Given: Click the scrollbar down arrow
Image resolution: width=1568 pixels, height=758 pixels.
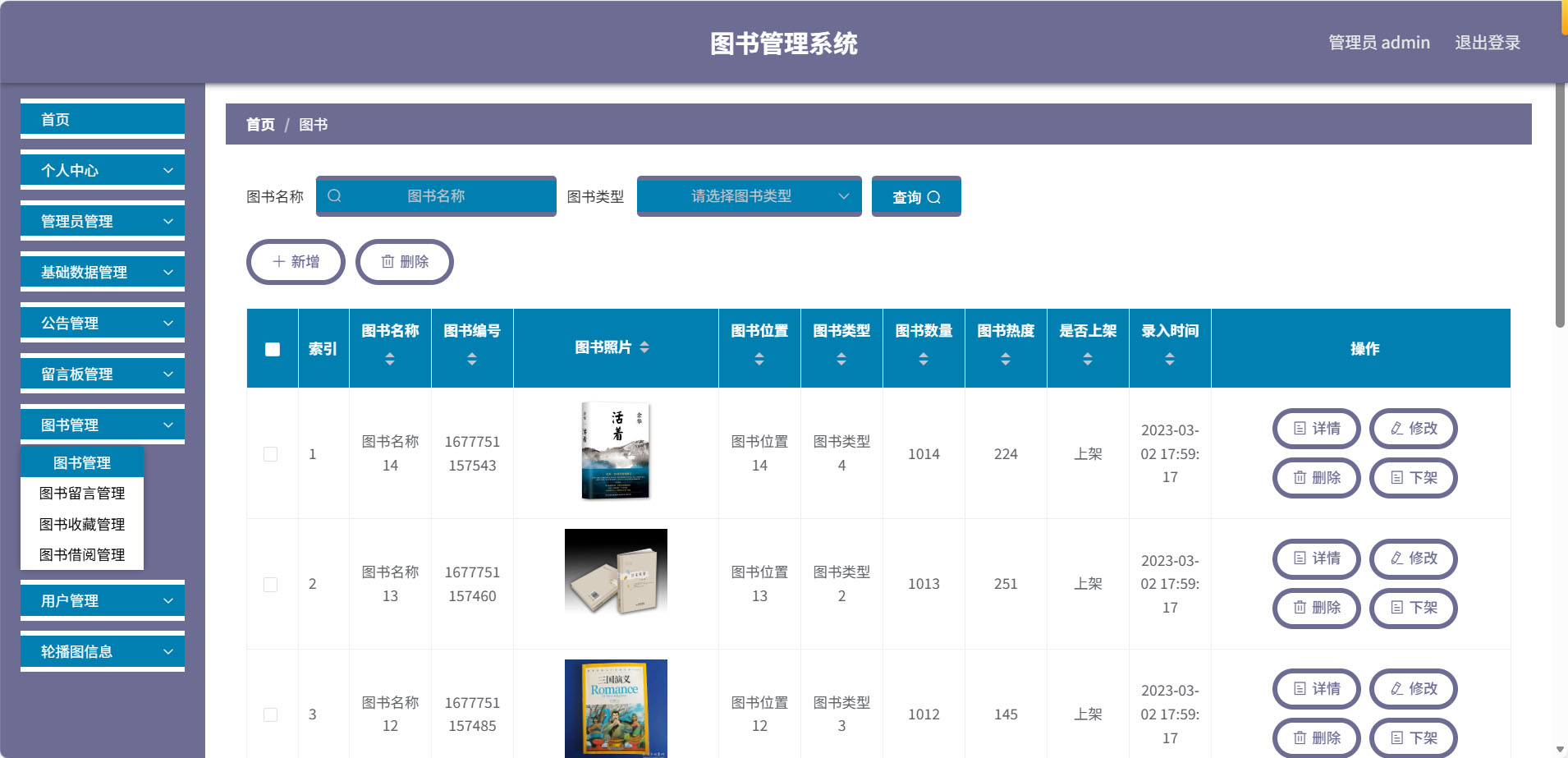Looking at the screenshot, I should (1560, 750).
